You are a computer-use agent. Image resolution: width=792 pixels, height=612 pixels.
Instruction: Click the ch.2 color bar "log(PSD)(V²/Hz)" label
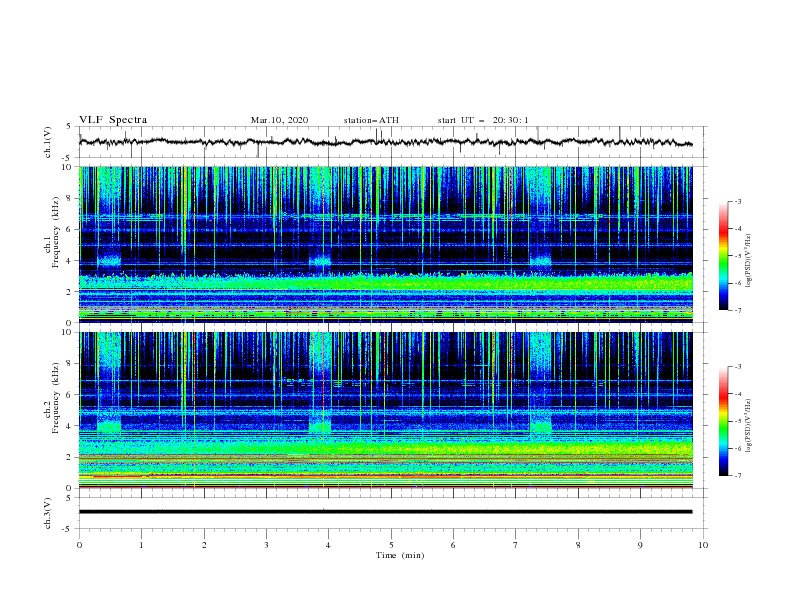tap(749, 426)
